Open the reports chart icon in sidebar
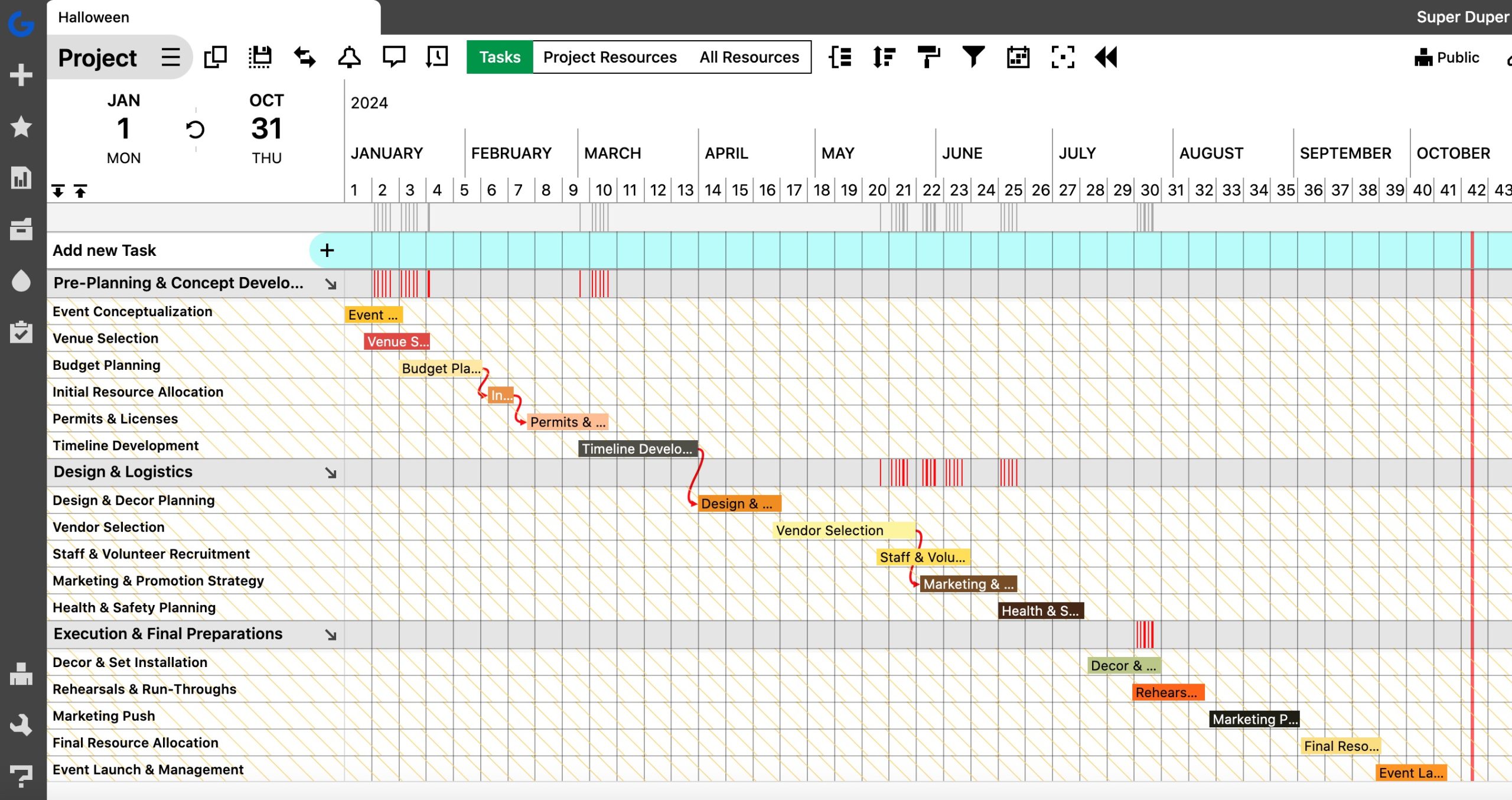The width and height of the screenshot is (1512, 800). point(21,178)
